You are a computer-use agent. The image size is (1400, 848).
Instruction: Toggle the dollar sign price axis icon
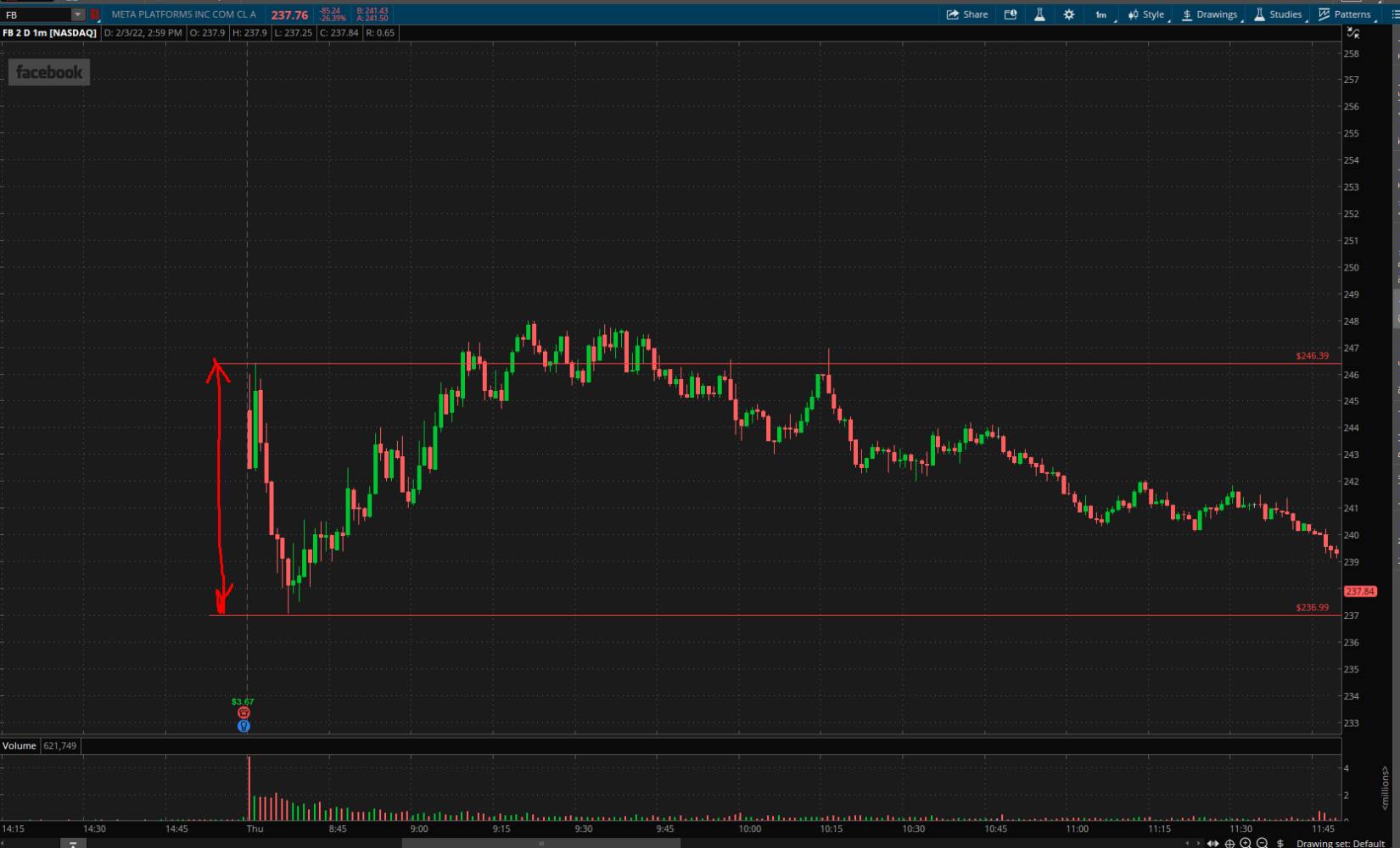pyautogui.click(x=1280, y=843)
